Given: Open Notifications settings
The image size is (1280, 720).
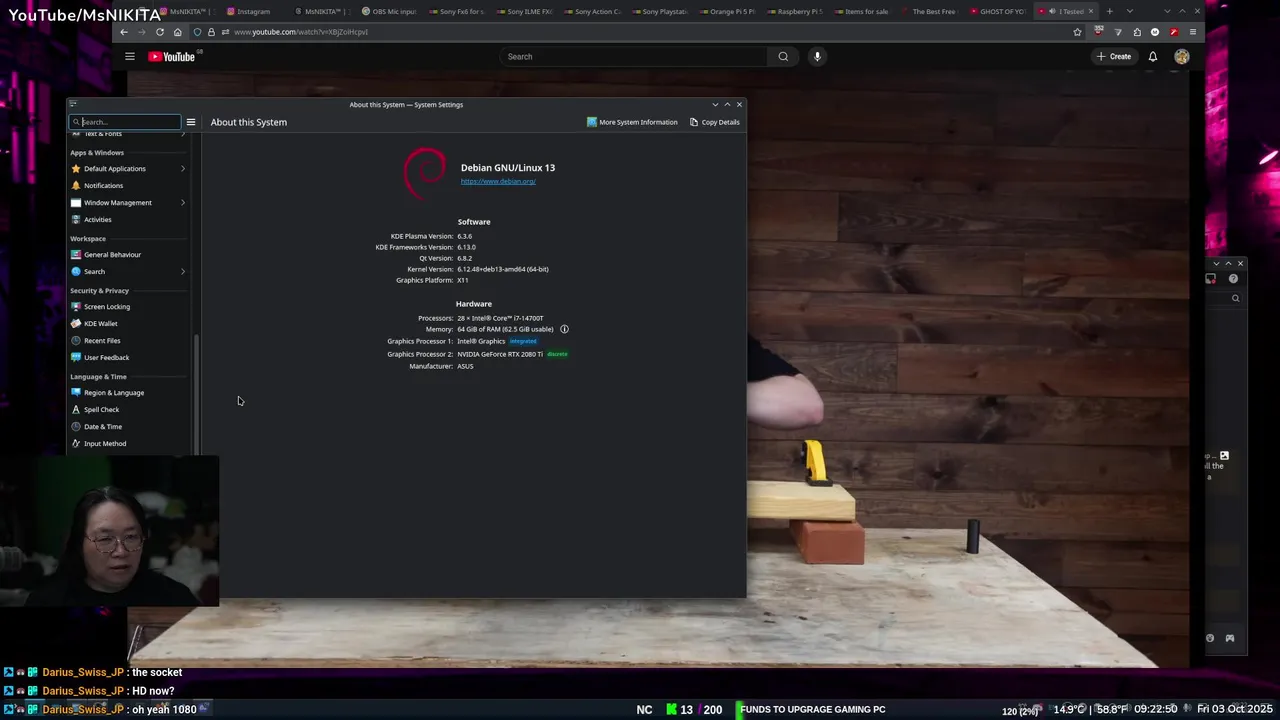Looking at the screenshot, I should click(128, 186).
